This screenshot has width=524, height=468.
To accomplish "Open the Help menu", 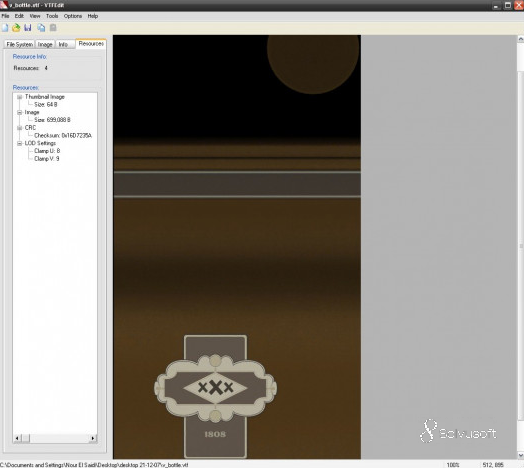I will pos(93,16).
